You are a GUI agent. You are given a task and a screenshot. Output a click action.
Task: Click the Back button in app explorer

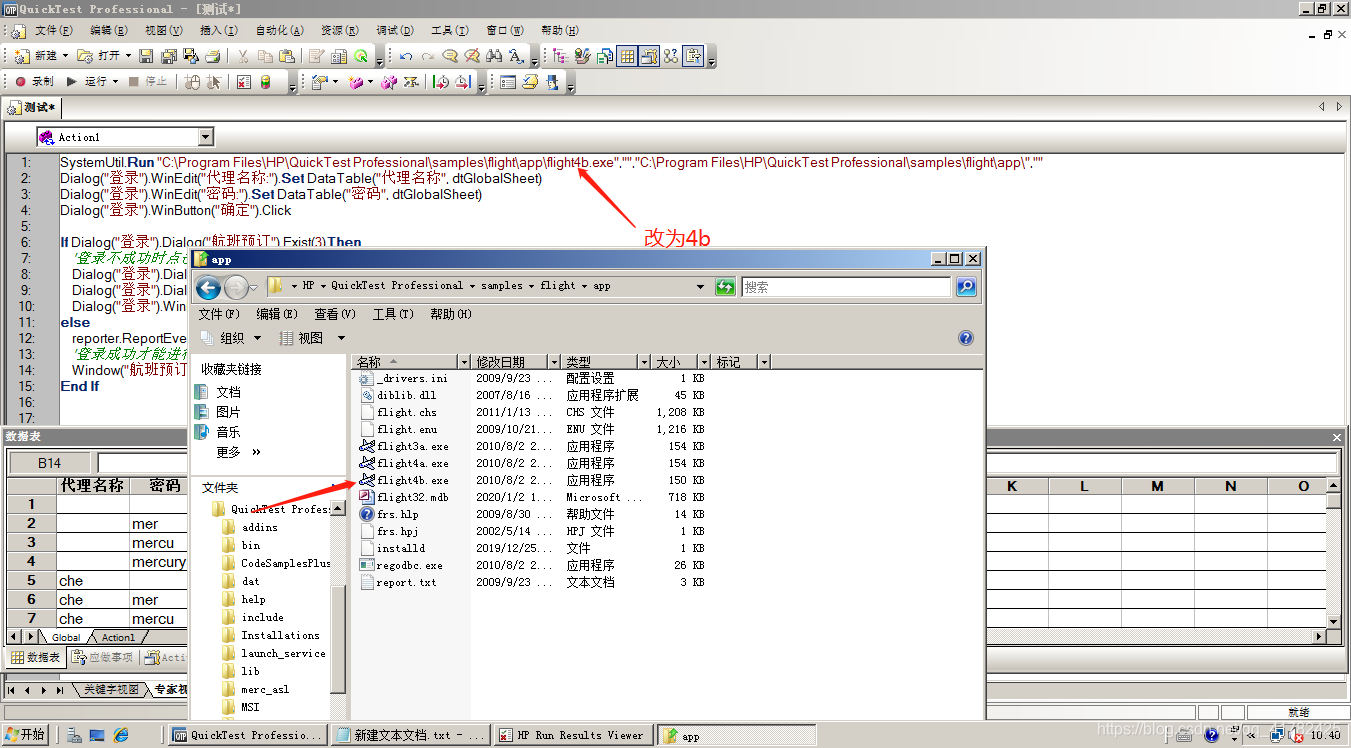point(208,288)
